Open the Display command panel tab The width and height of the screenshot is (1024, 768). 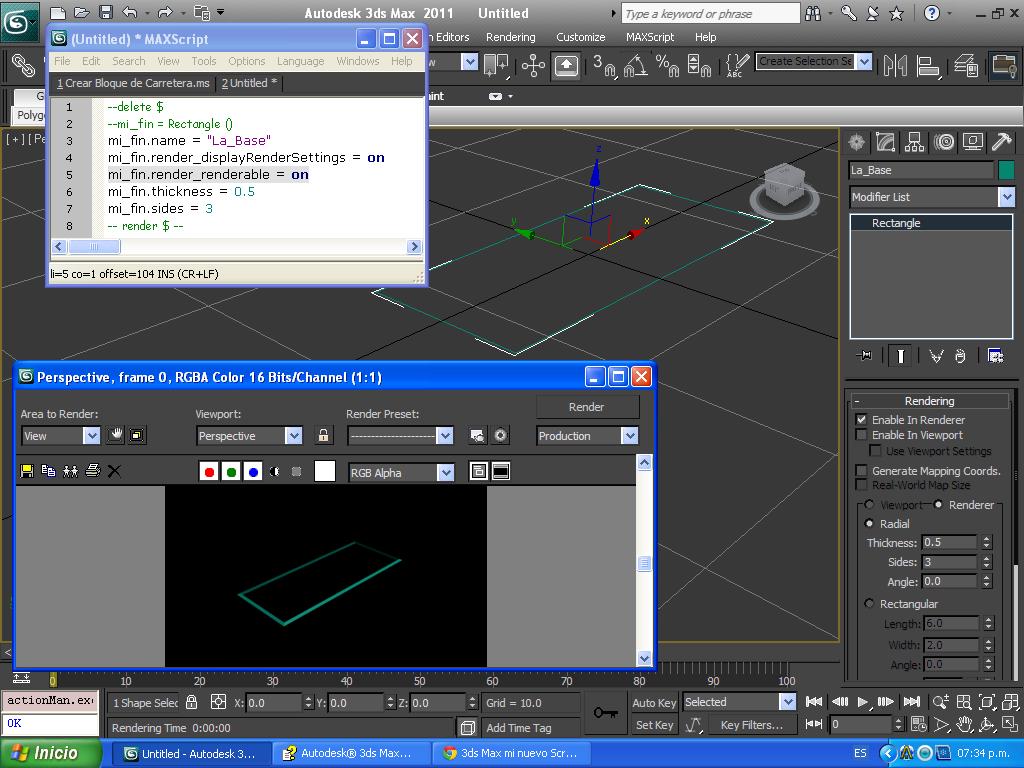click(972, 142)
